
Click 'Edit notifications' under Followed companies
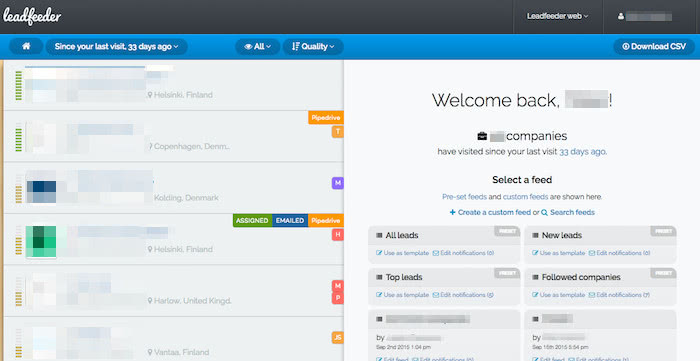tap(620, 295)
